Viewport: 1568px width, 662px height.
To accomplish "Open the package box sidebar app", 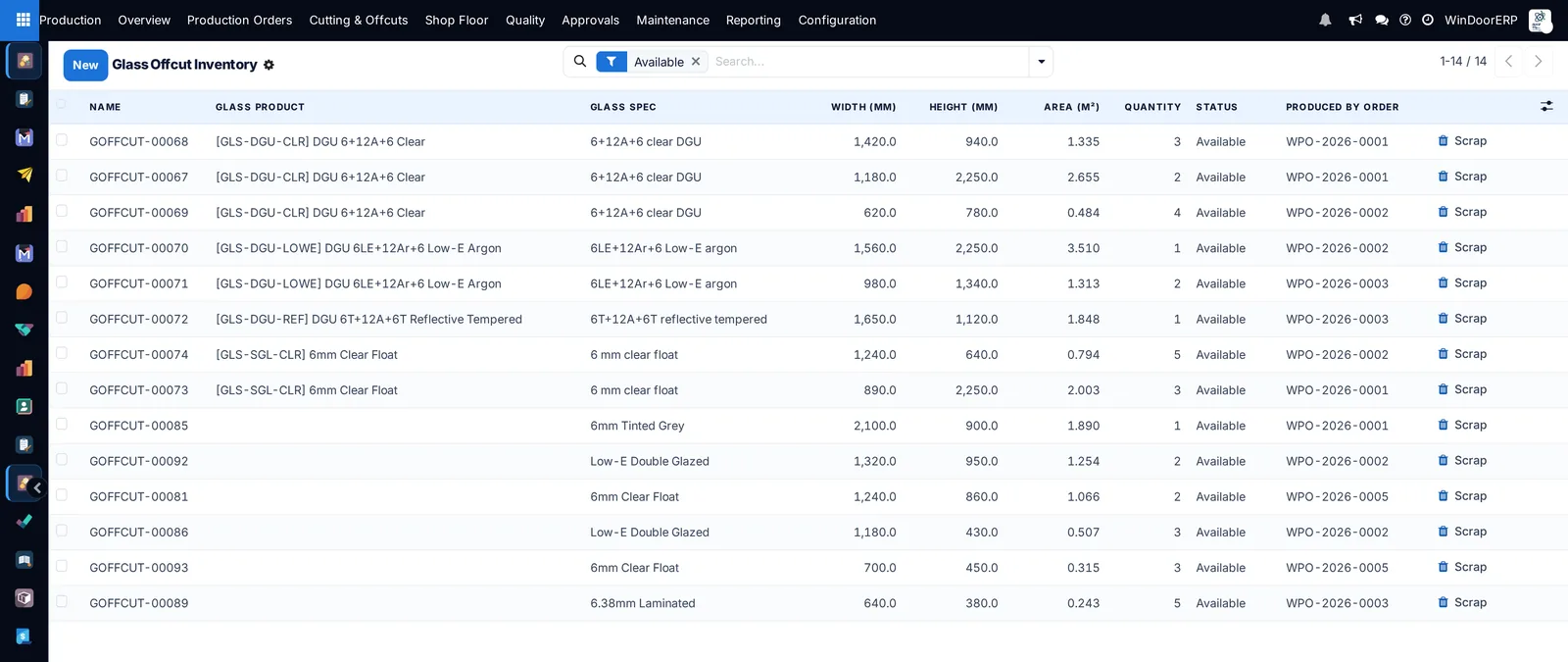I will click(x=24, y=597).
